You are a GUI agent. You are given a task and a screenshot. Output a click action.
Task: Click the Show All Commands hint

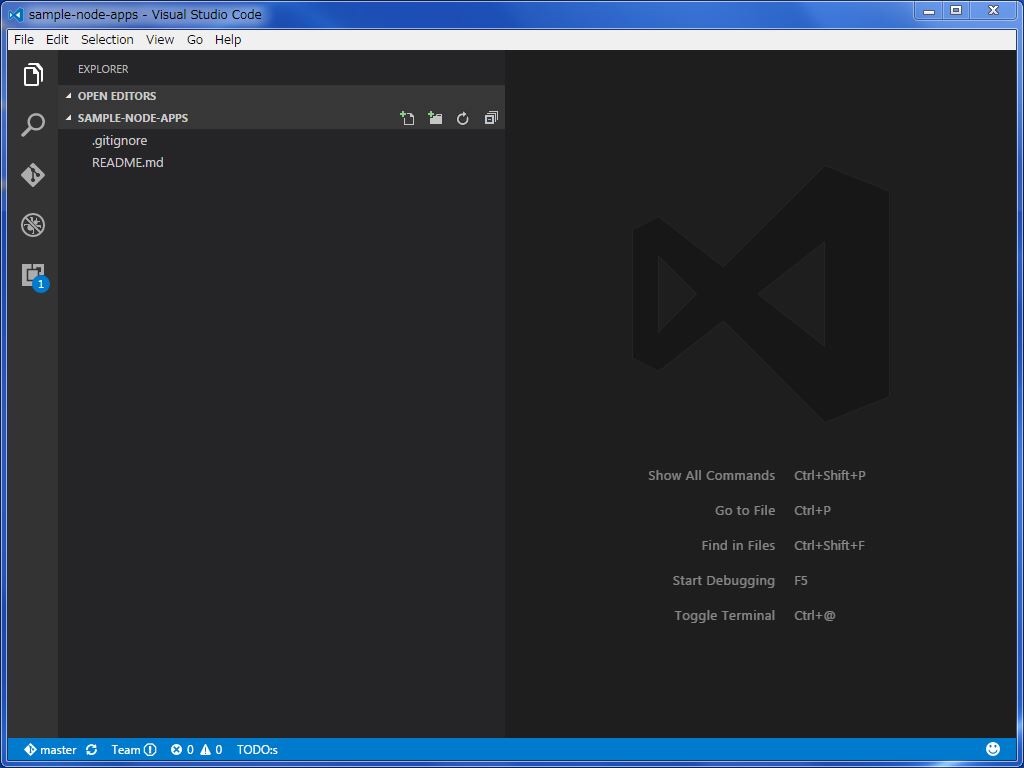(711, 475)
